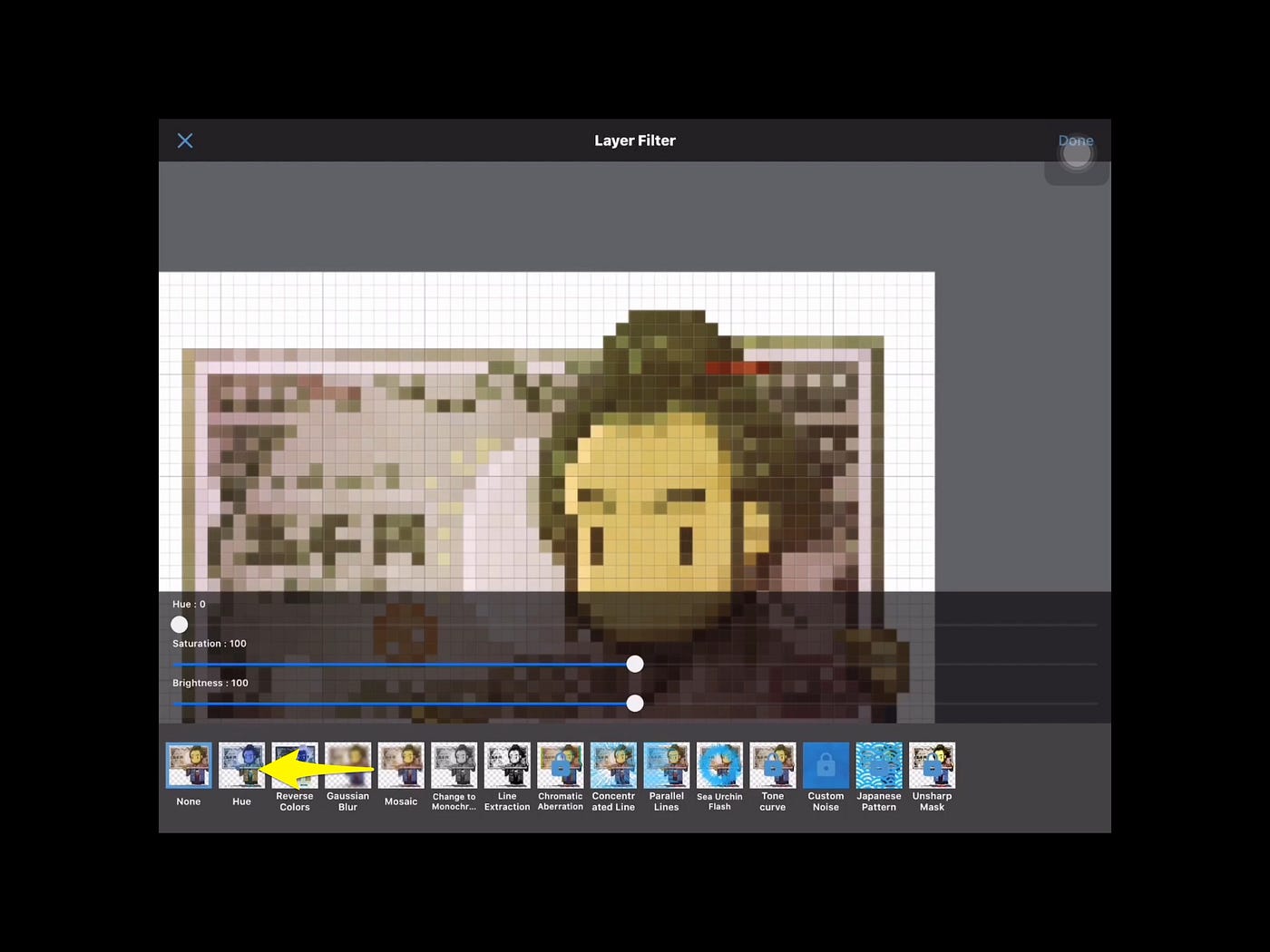Click the Layer Filter title text
This screenshot has height=952, width=1270.
tap(635, 141)
